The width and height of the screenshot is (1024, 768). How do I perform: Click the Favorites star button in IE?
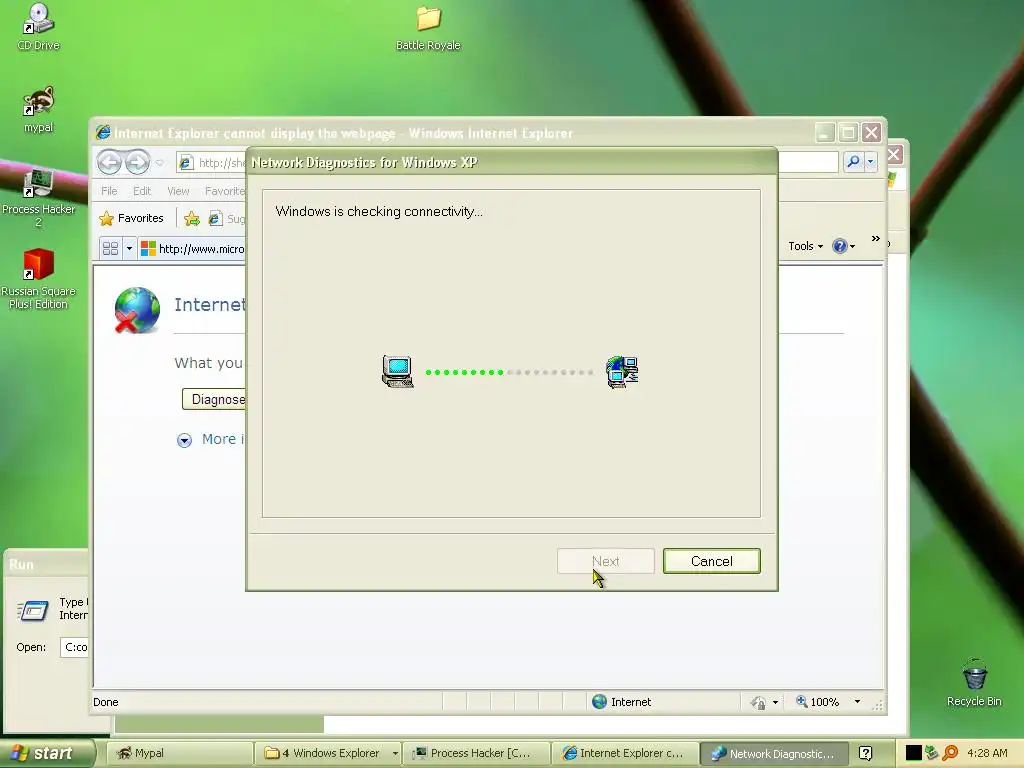click(x=131, y=218)
